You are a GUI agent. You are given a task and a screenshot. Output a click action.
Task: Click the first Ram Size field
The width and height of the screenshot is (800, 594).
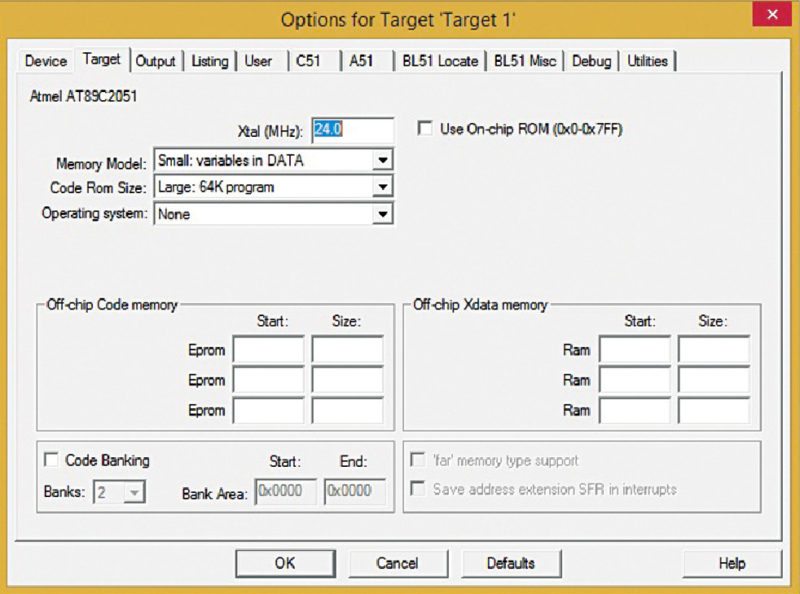(713, 350)
